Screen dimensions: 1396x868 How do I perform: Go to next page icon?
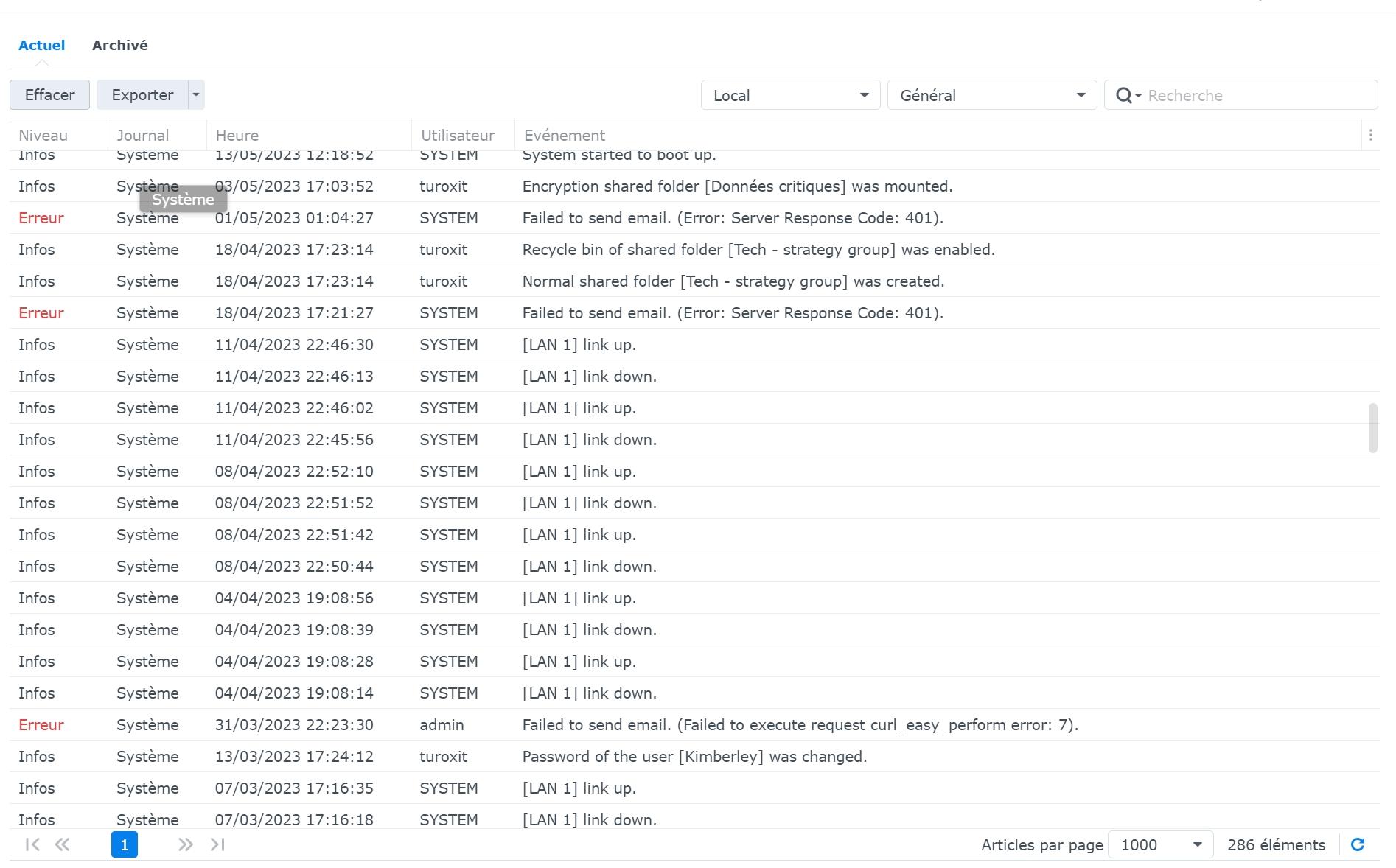pyautogui.click(x=185, y=844)
